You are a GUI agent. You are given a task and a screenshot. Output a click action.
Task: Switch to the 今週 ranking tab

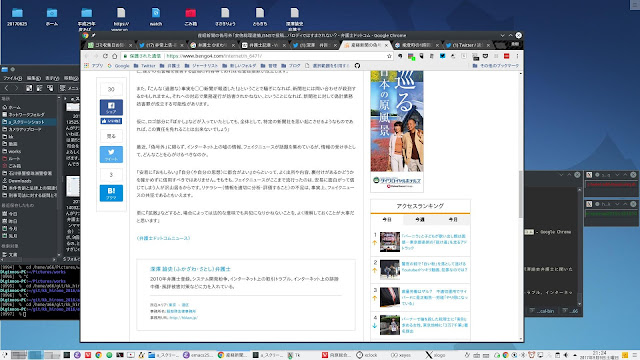click(420, 220)
